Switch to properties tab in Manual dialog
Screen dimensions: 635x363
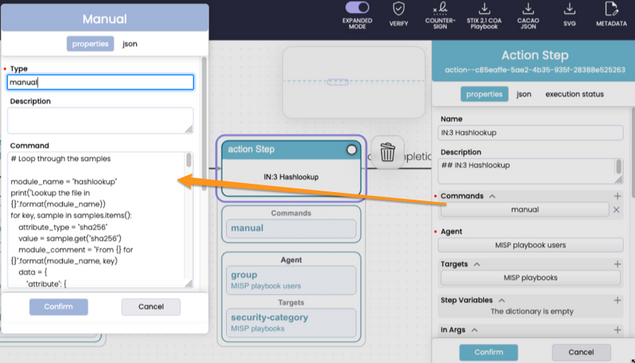pos(90,44)
